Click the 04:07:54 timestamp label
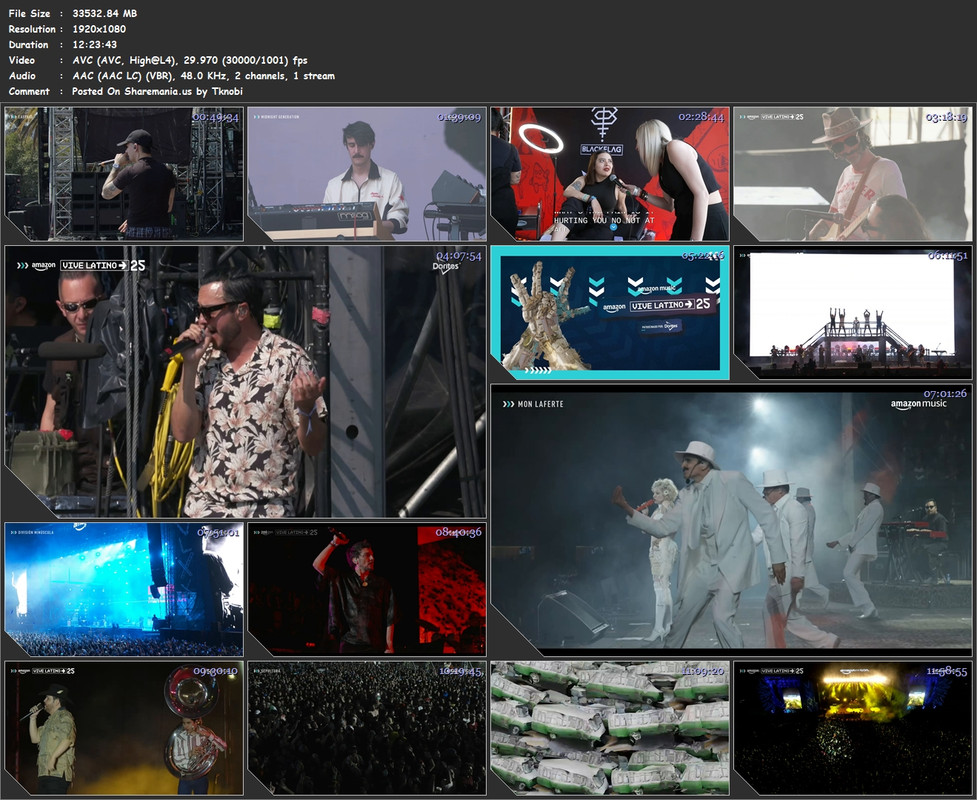Viewport: 977px width, 800px height. pos(459,256)
